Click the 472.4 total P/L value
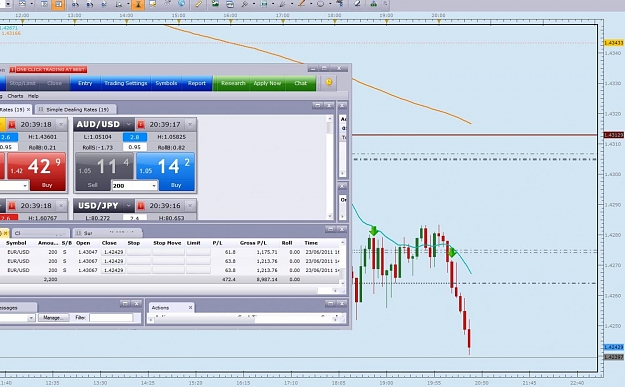The width and height of the screenshot is (625, 387). tap(229, 280)
